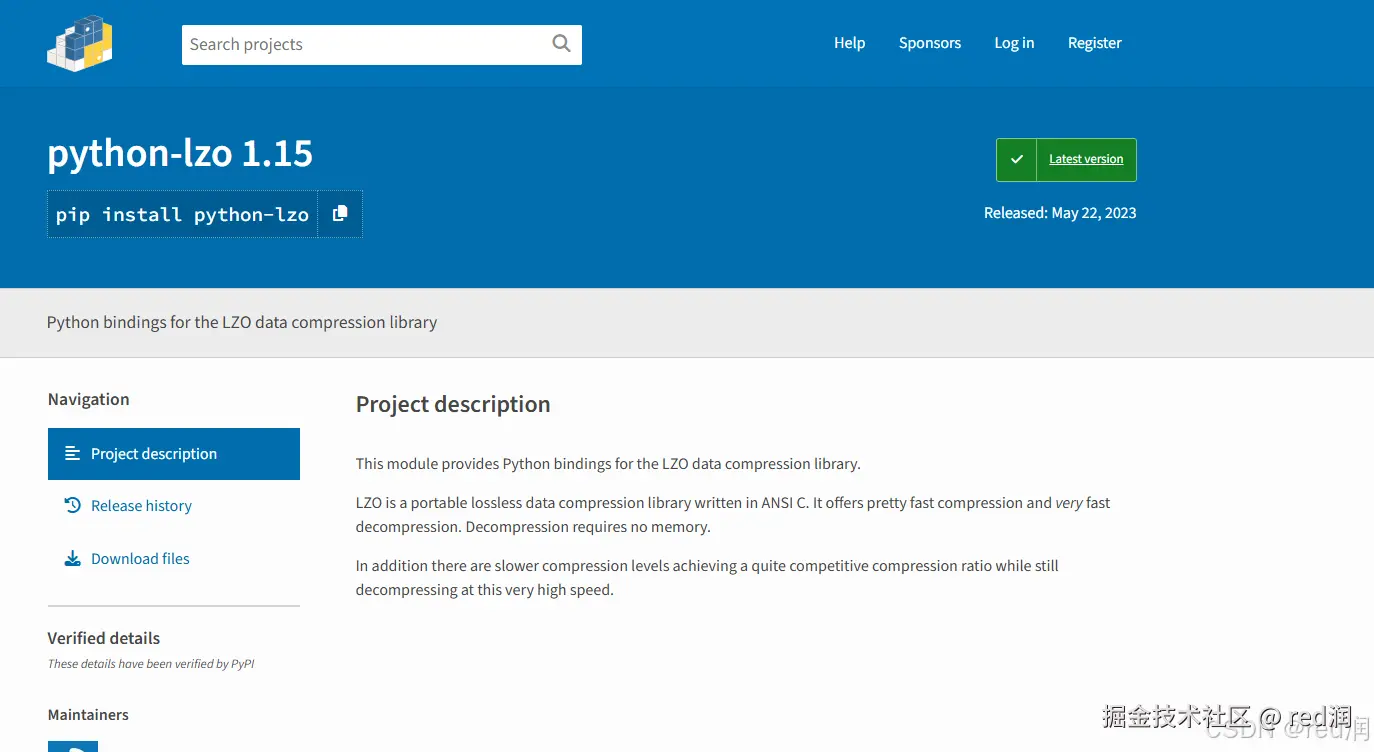Viewport: 1374px width, 752px height.
Task: Click the Maintainers heading
Action: [x=88, y=715]
